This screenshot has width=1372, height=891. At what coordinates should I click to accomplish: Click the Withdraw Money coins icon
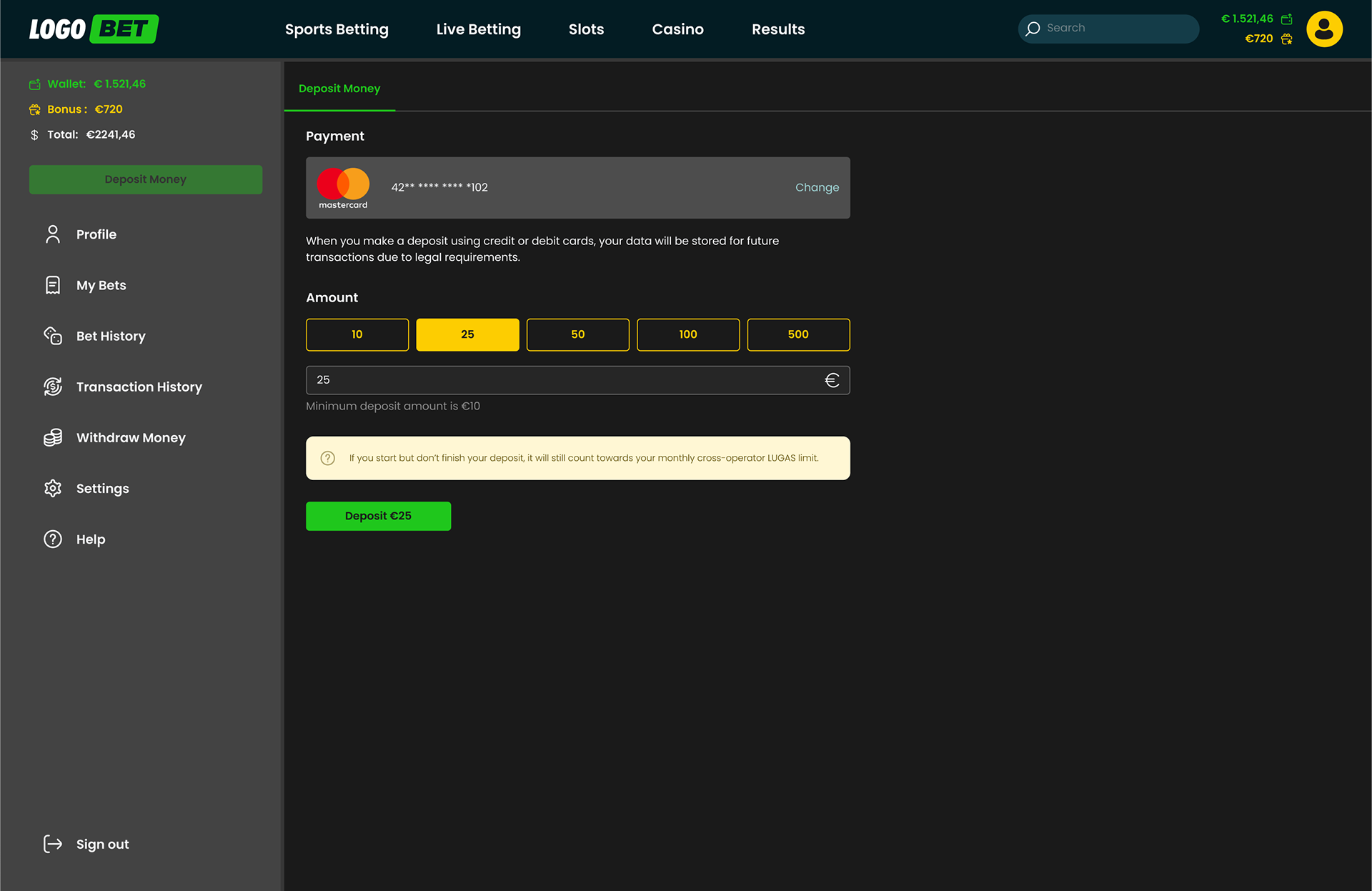tap(53, 437)
